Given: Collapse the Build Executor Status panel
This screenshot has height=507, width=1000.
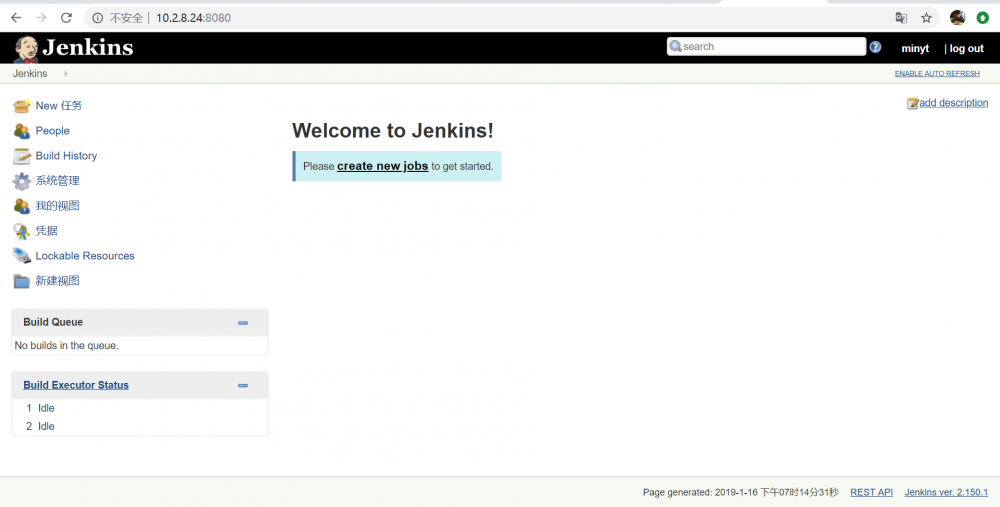Looking at the screenshot, I should [x=243, y=385].
